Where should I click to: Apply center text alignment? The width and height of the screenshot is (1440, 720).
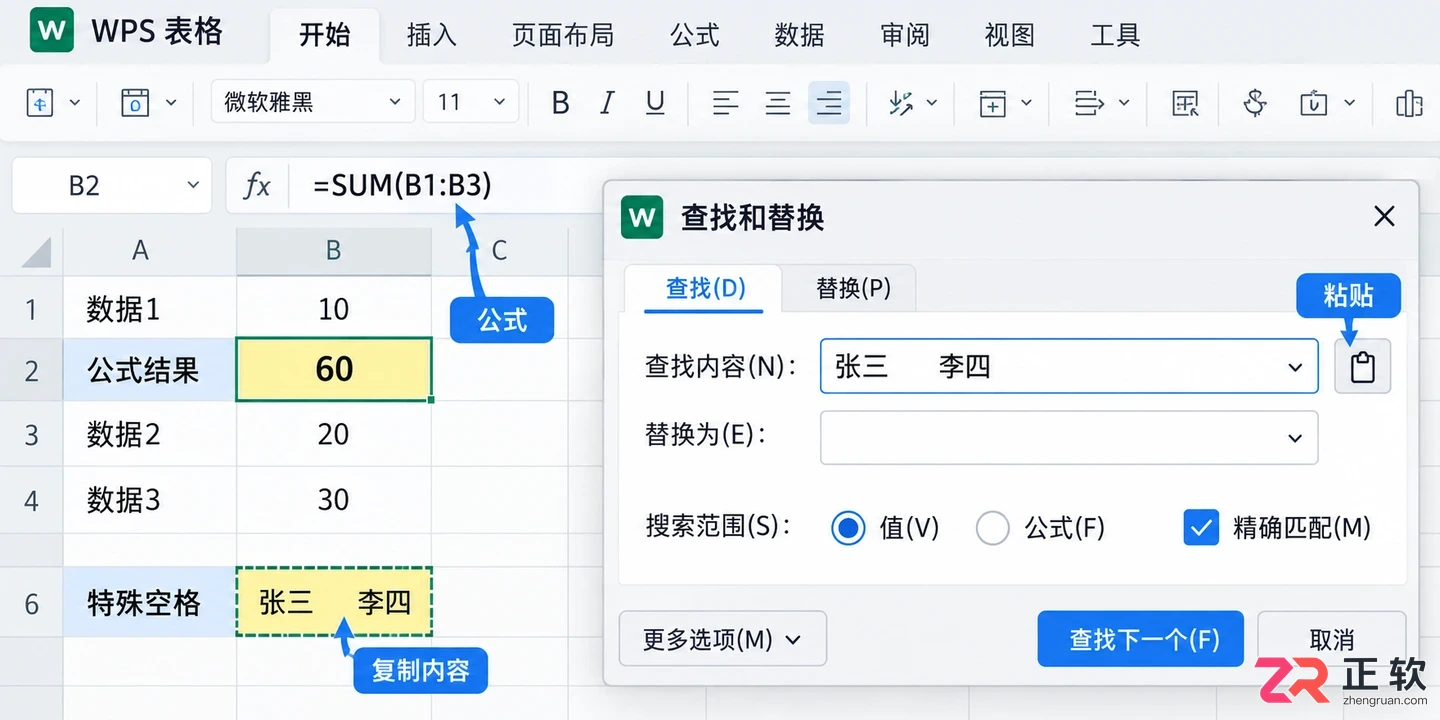[777, 102]
